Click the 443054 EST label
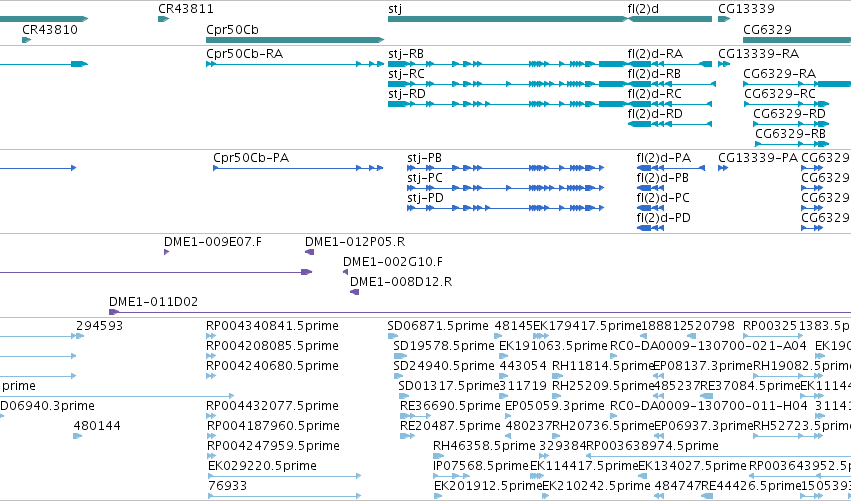Screen dimensions: 851x501 523,366
